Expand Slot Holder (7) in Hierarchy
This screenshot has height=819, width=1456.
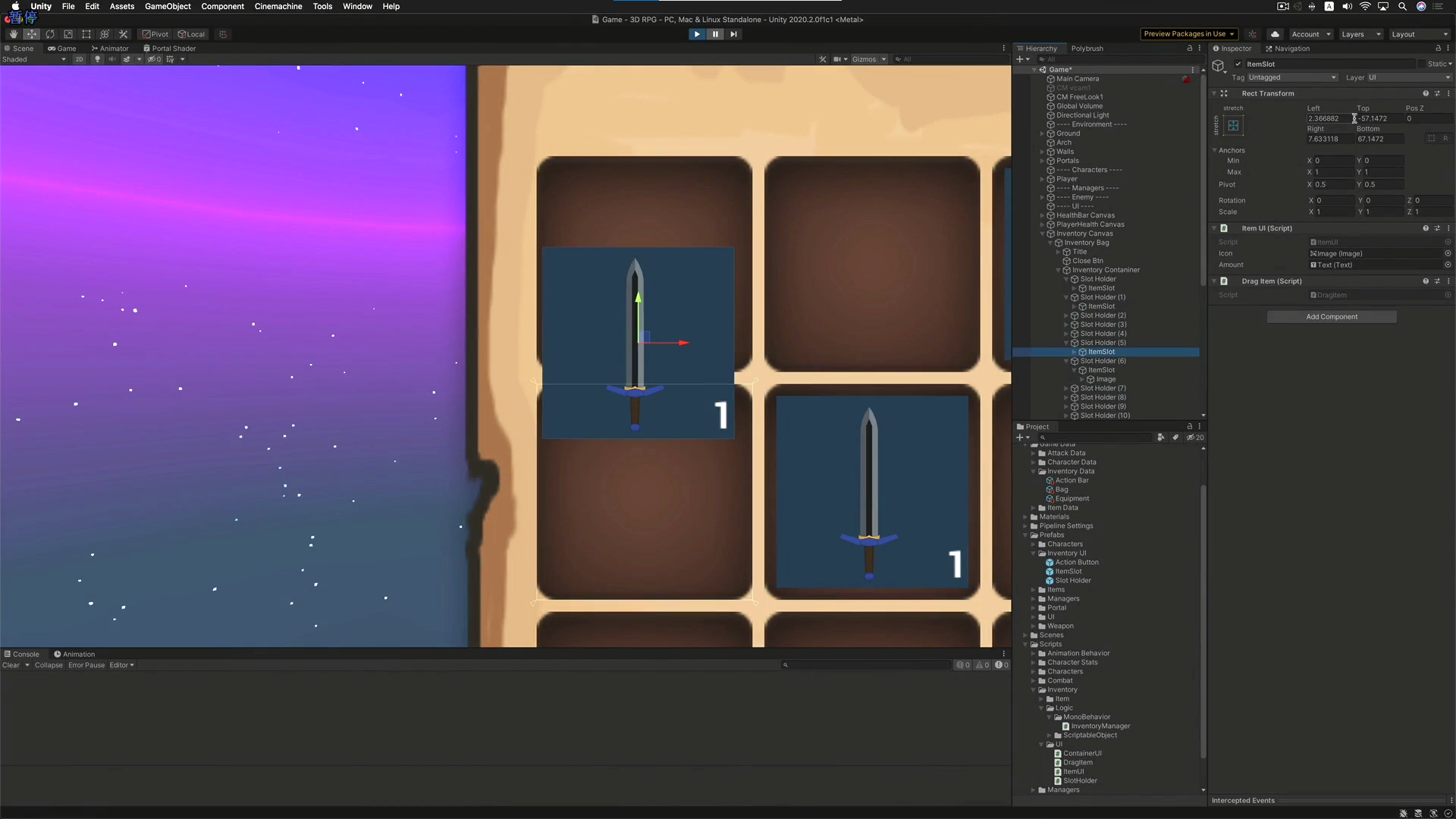pyautogui.click(x=1066, y=388)
